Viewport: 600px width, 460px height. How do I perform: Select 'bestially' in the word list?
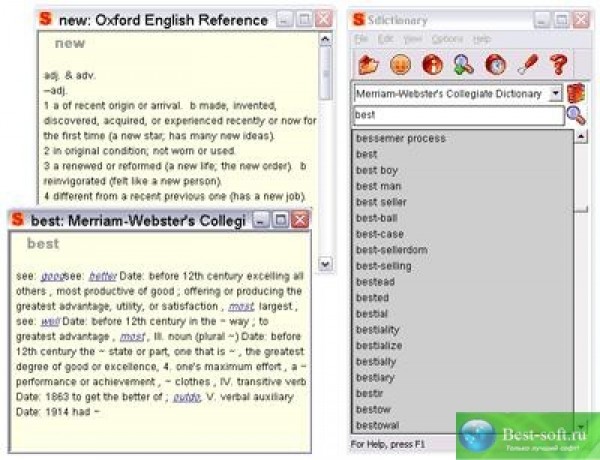pos(462,362)
